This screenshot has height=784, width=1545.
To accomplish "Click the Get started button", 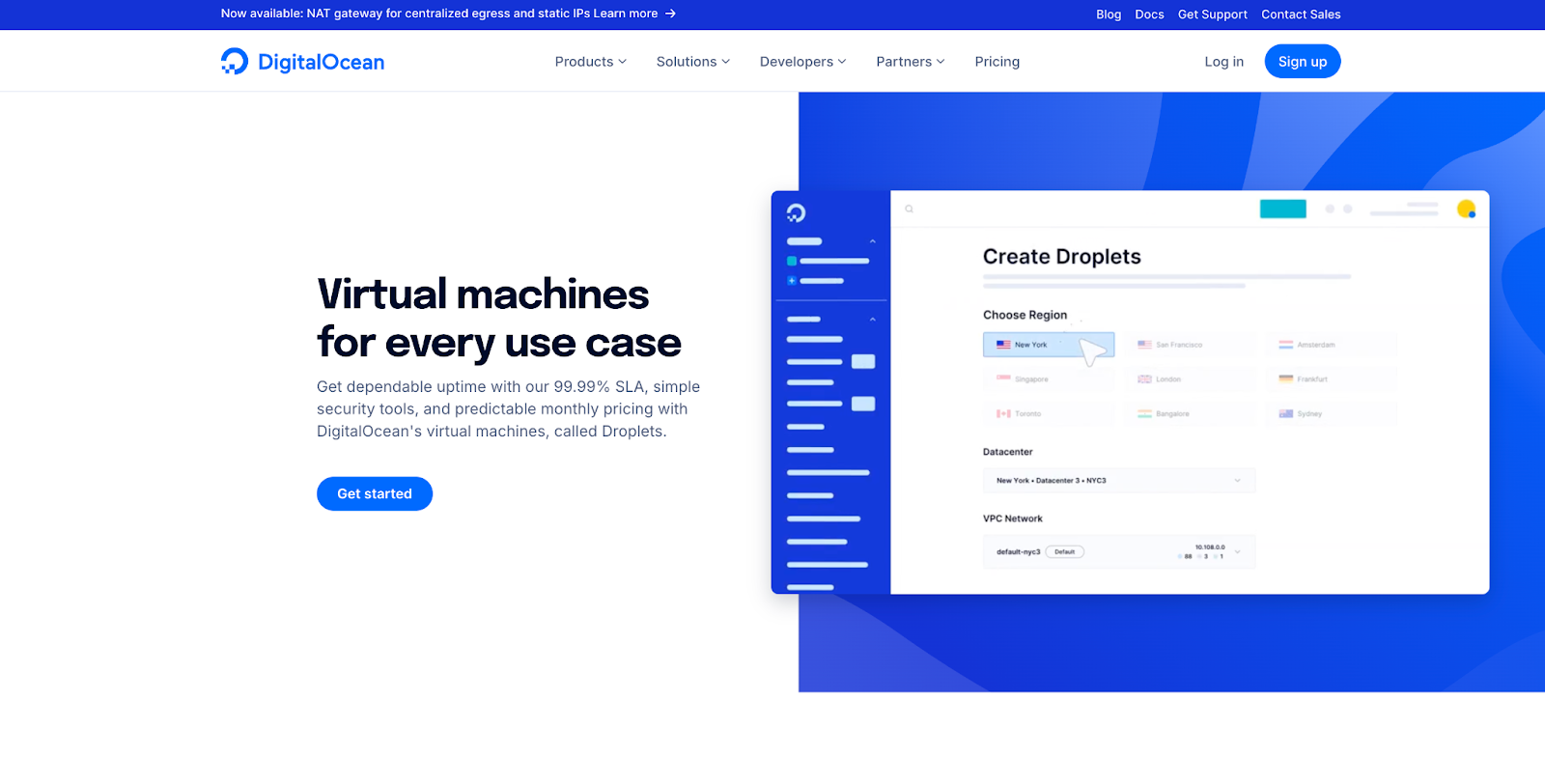I will (375, 493).
